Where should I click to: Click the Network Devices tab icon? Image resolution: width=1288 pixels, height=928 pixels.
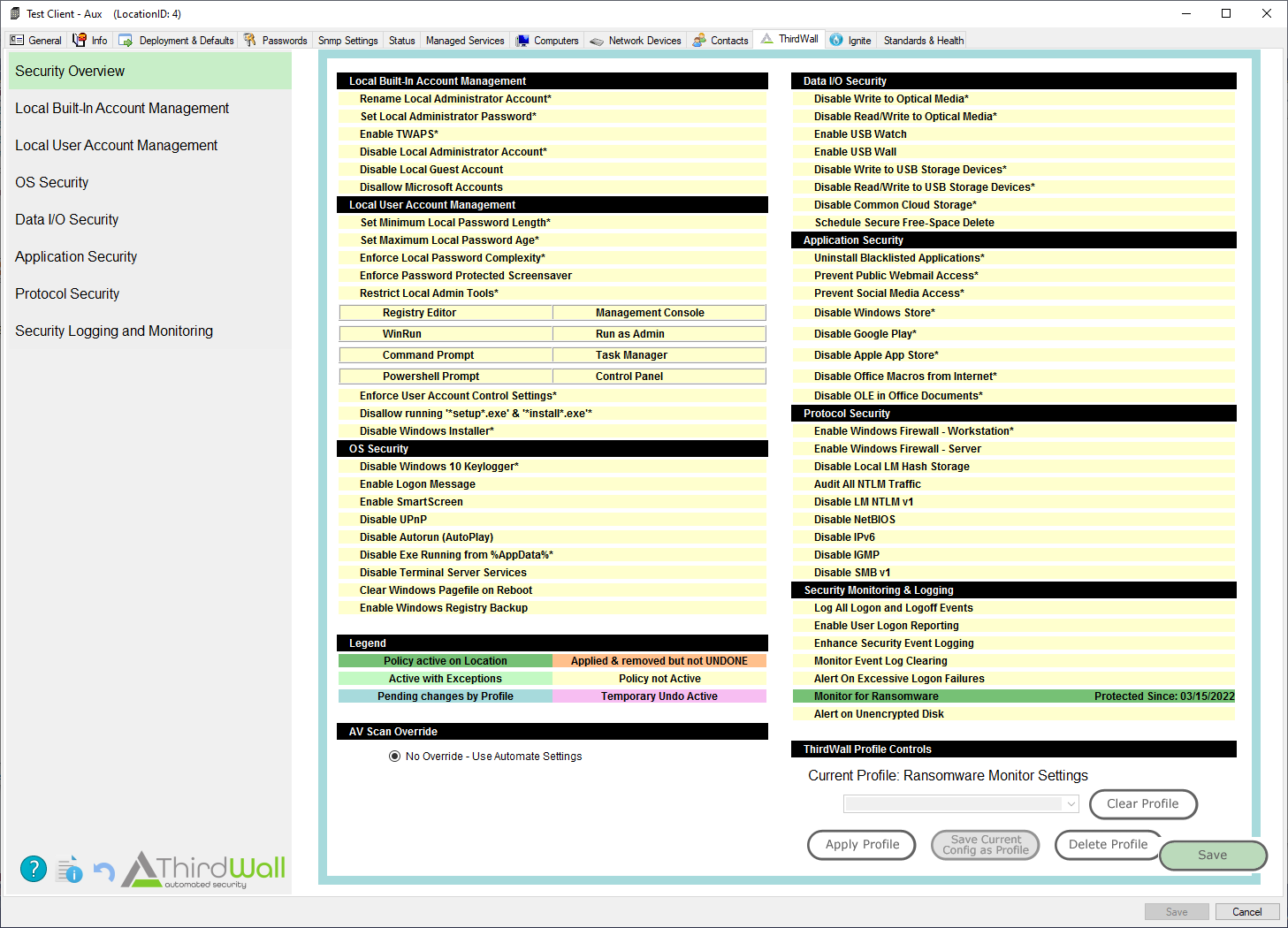click(597, 41)
